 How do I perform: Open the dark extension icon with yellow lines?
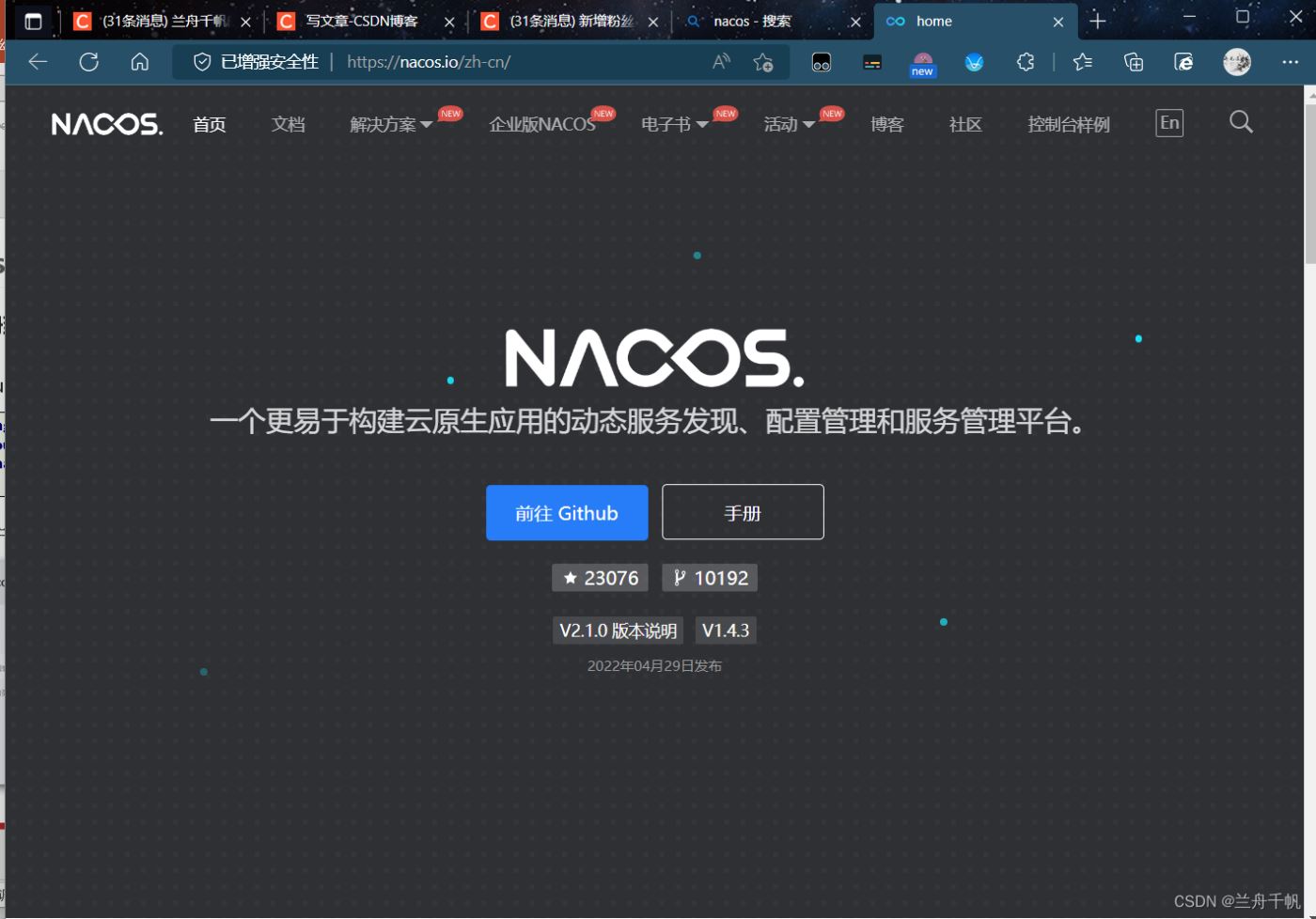click(x=872, y=63)
